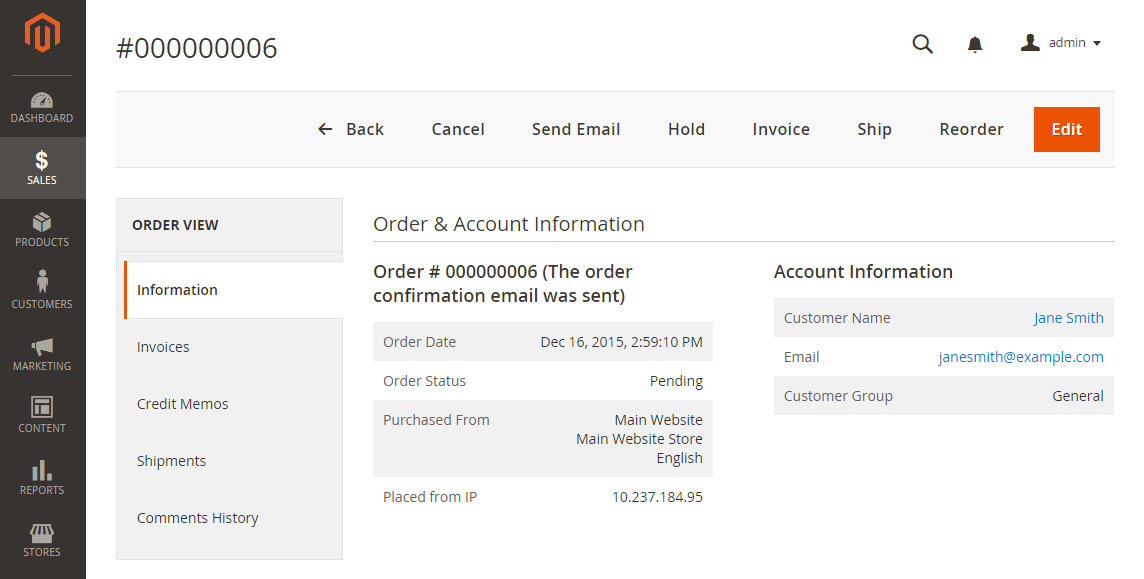The image size is (1144, 579).
Task: Open Jane Smith customer link
Action: (x=1068, y=318)
